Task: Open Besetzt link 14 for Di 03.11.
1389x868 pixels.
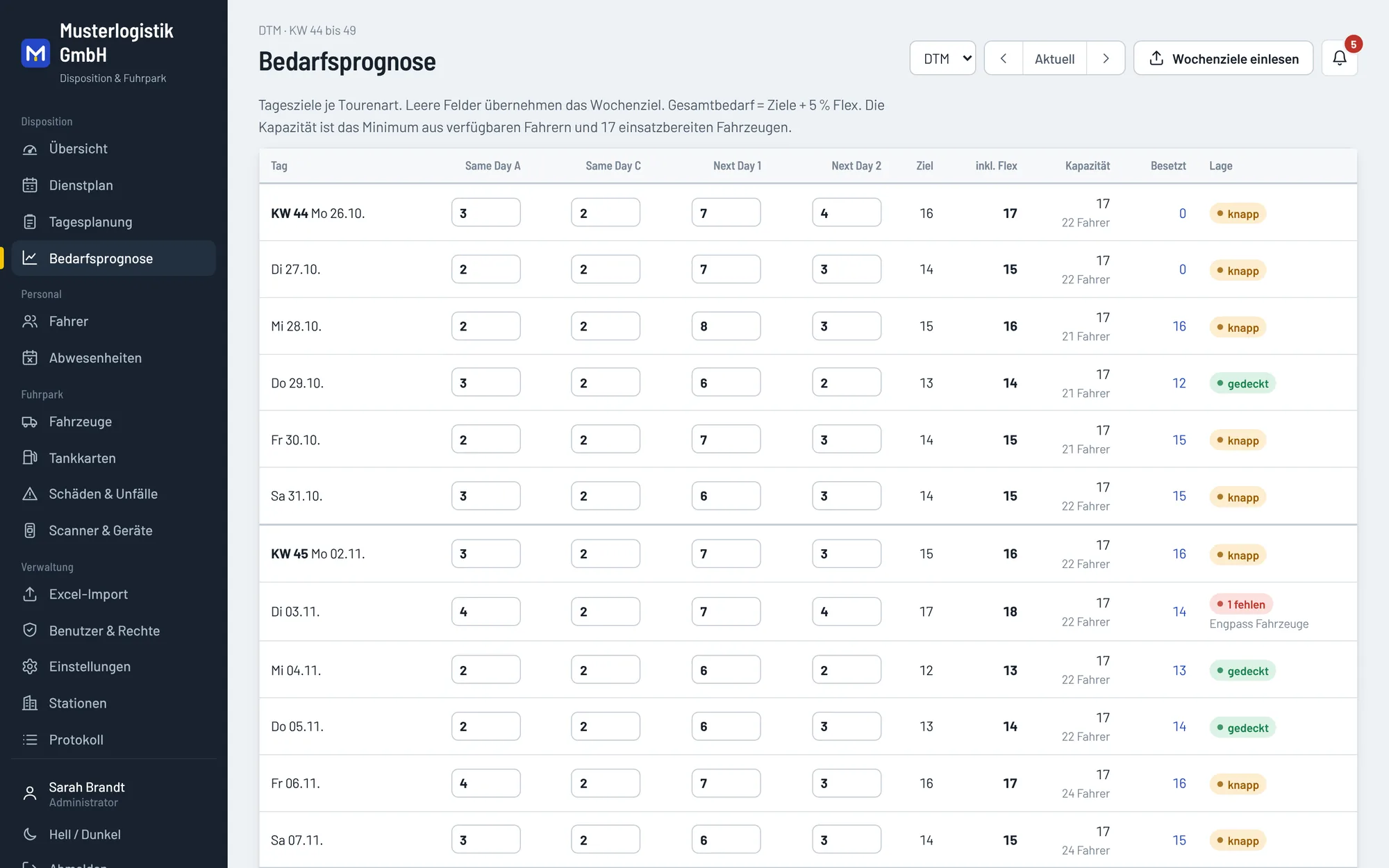Action: pos(1179,612)
